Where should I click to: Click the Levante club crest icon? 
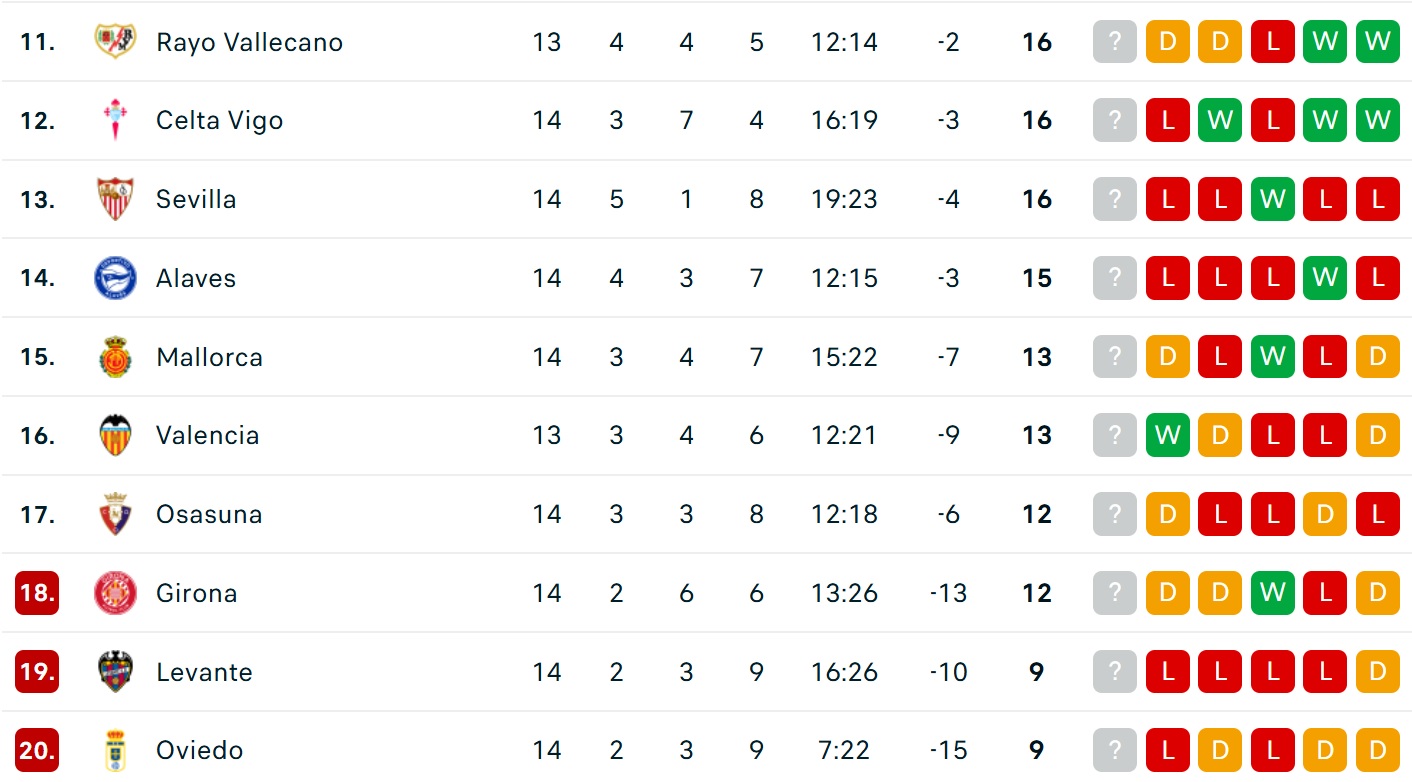[x=115, y=672]
